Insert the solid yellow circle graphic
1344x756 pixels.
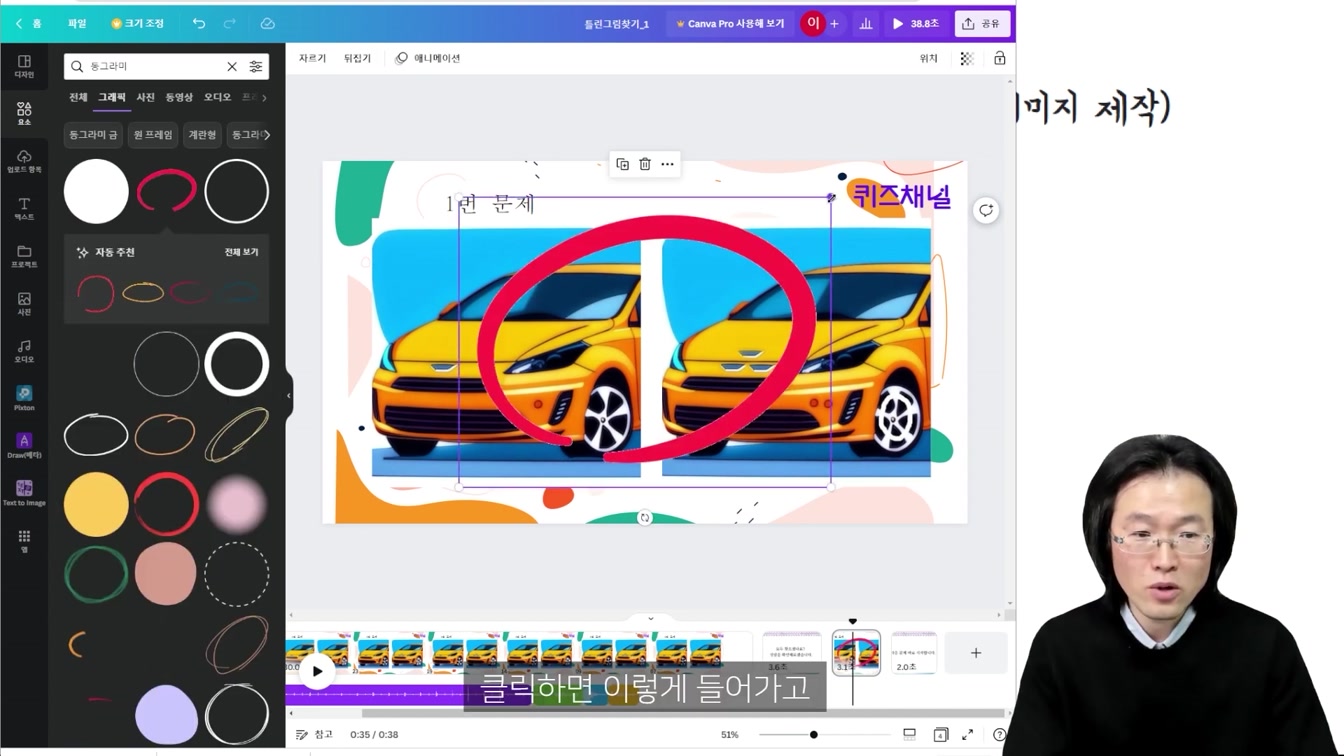click(x=96, y=504)
